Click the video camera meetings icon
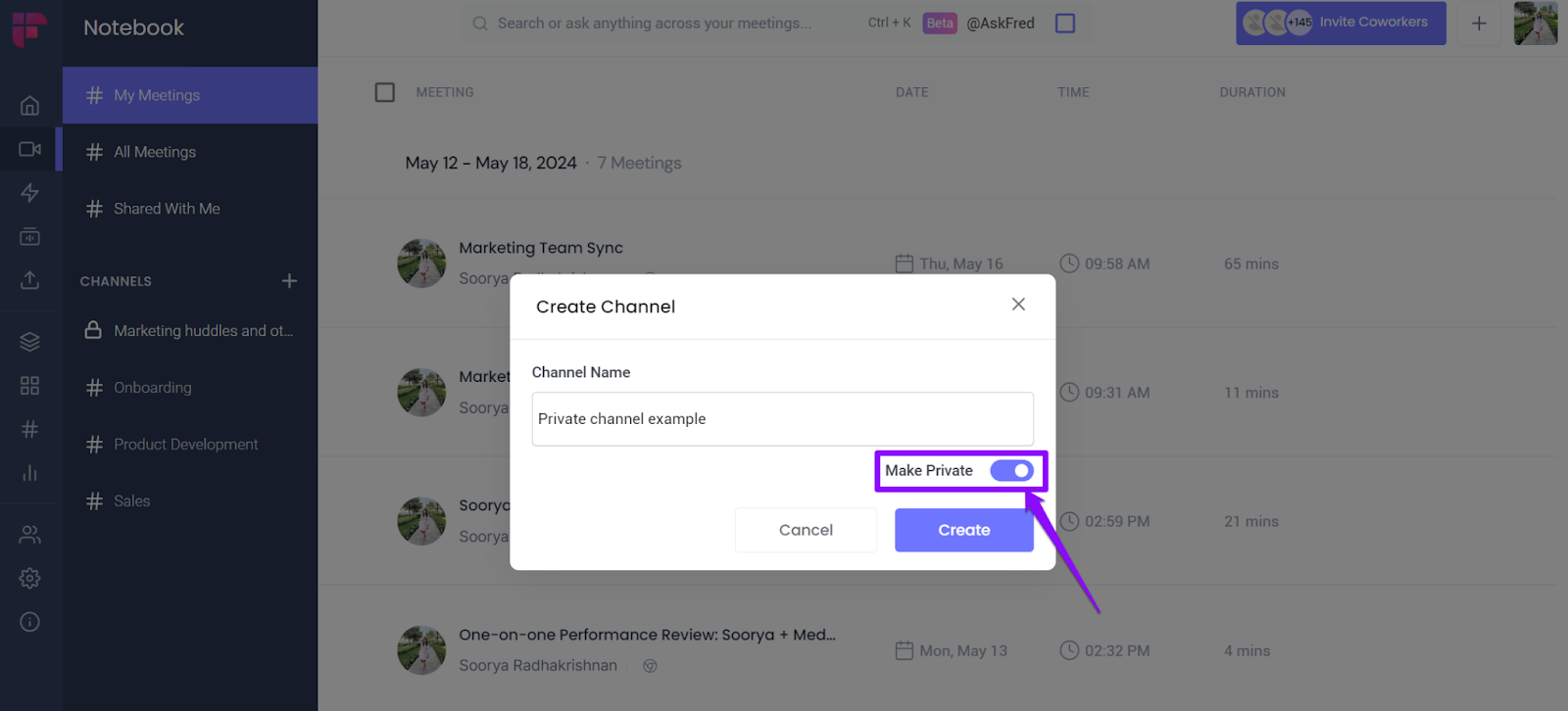This screenshot has width=1568, height=711. (30, 150)
